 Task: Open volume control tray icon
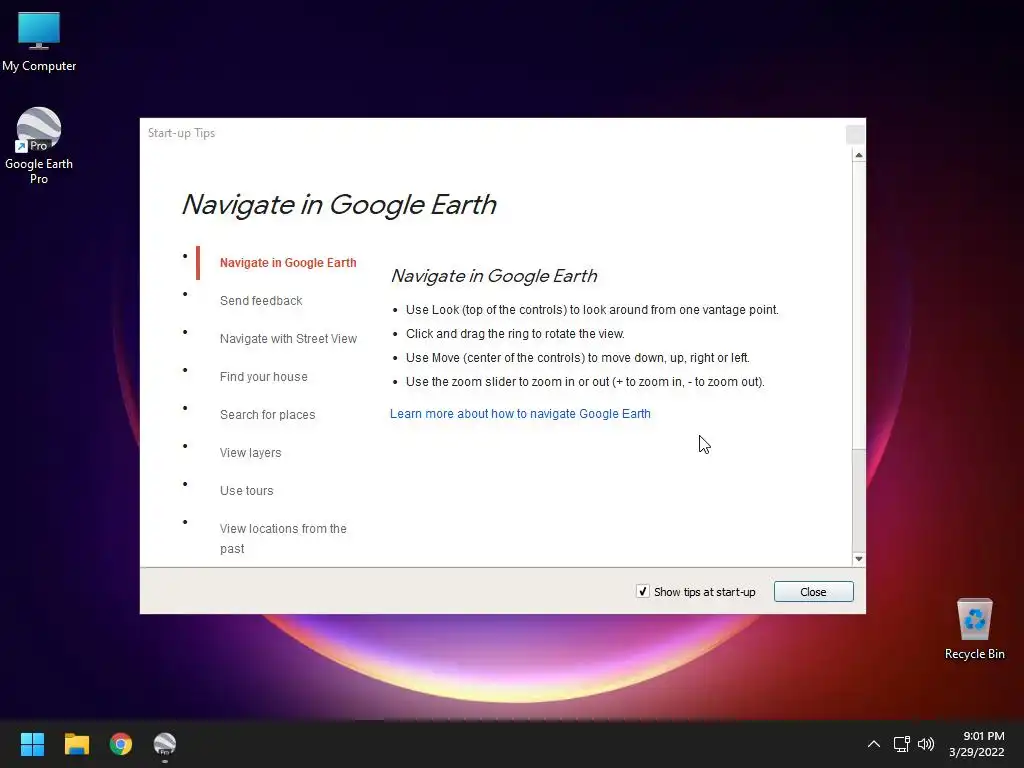[x=926, y=744]
